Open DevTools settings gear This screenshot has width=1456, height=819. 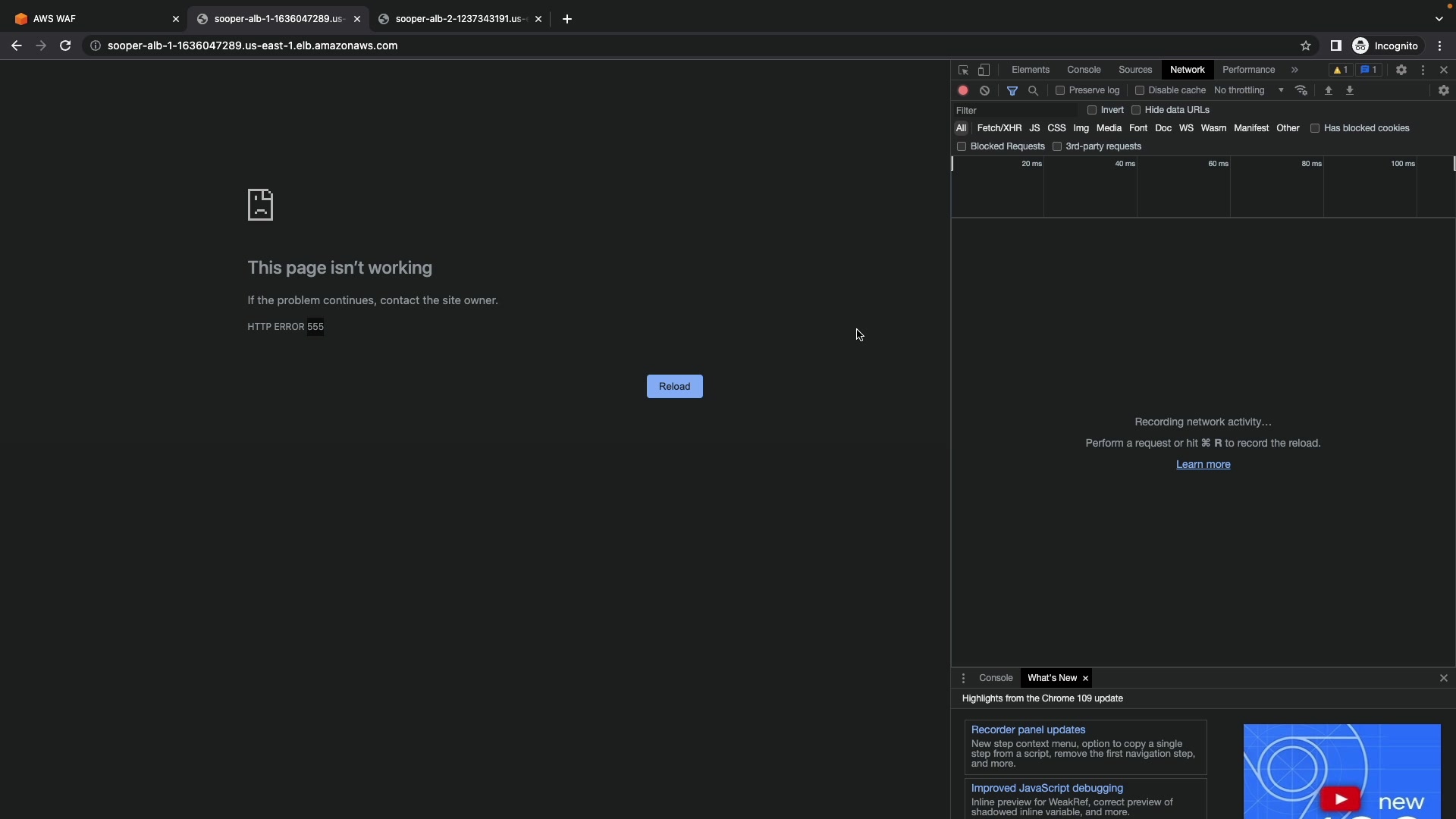click(1401, 70)
